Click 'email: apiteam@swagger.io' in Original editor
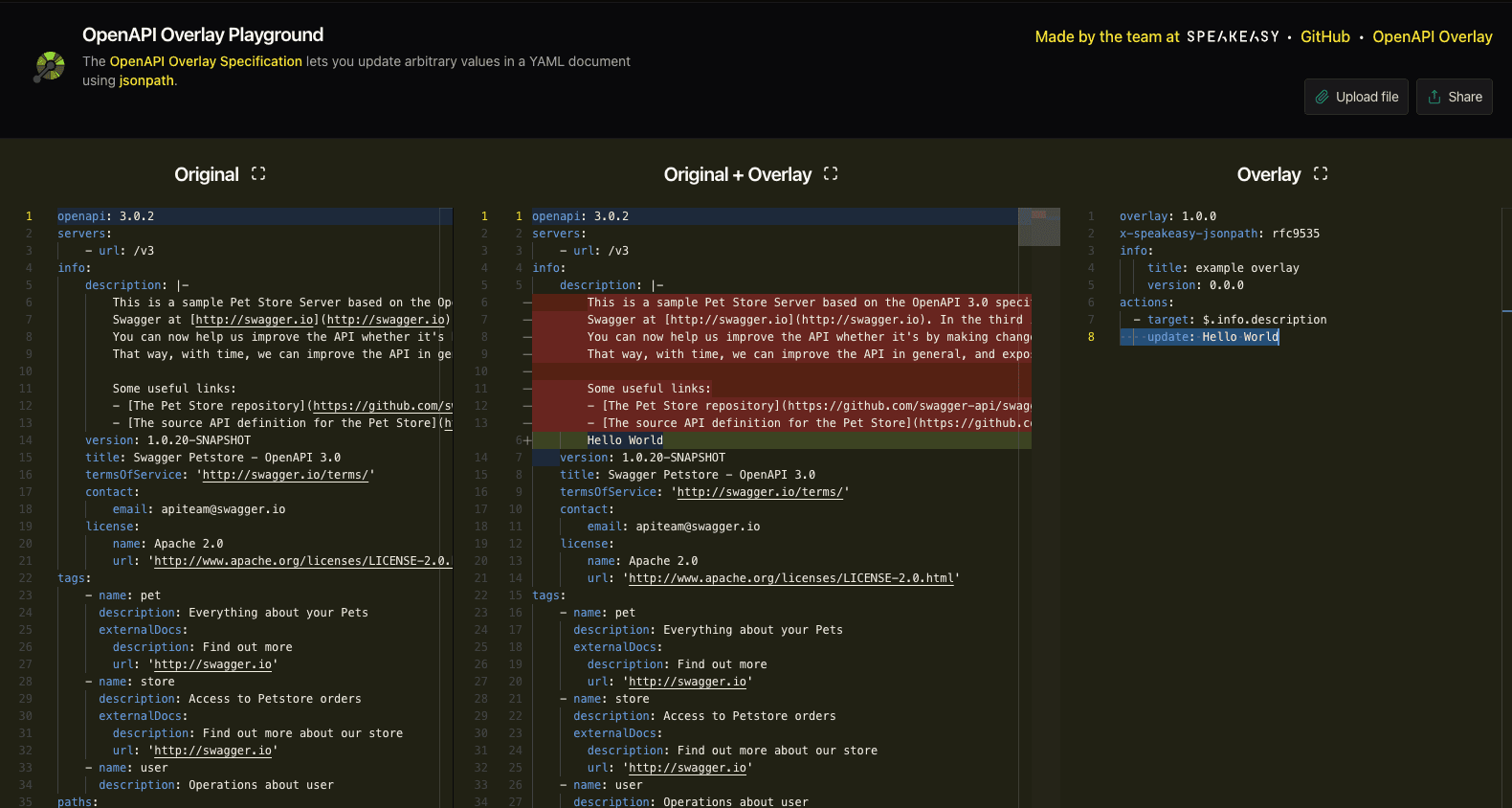Viewport: 1512px width, 808px height. coord(199,509)
